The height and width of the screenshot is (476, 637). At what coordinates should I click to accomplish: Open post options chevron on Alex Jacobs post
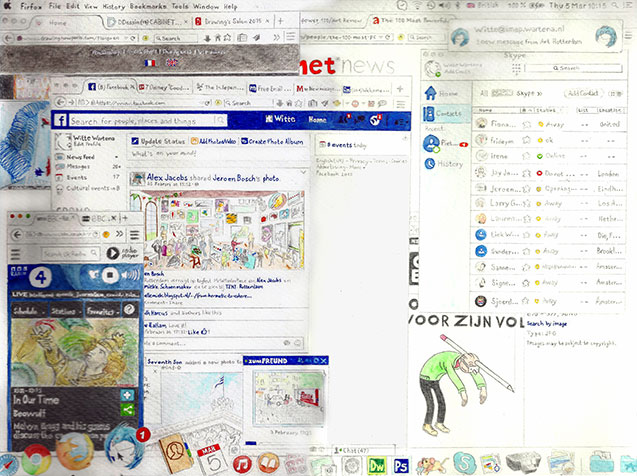[x=303, y=173]
